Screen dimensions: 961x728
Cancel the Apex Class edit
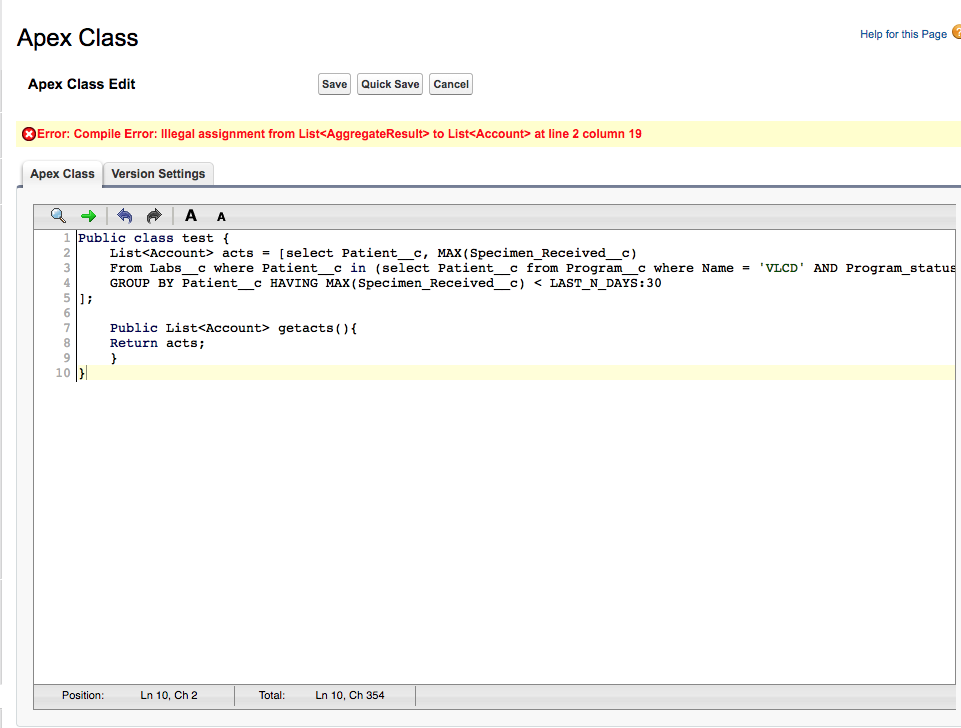point(450,84)
